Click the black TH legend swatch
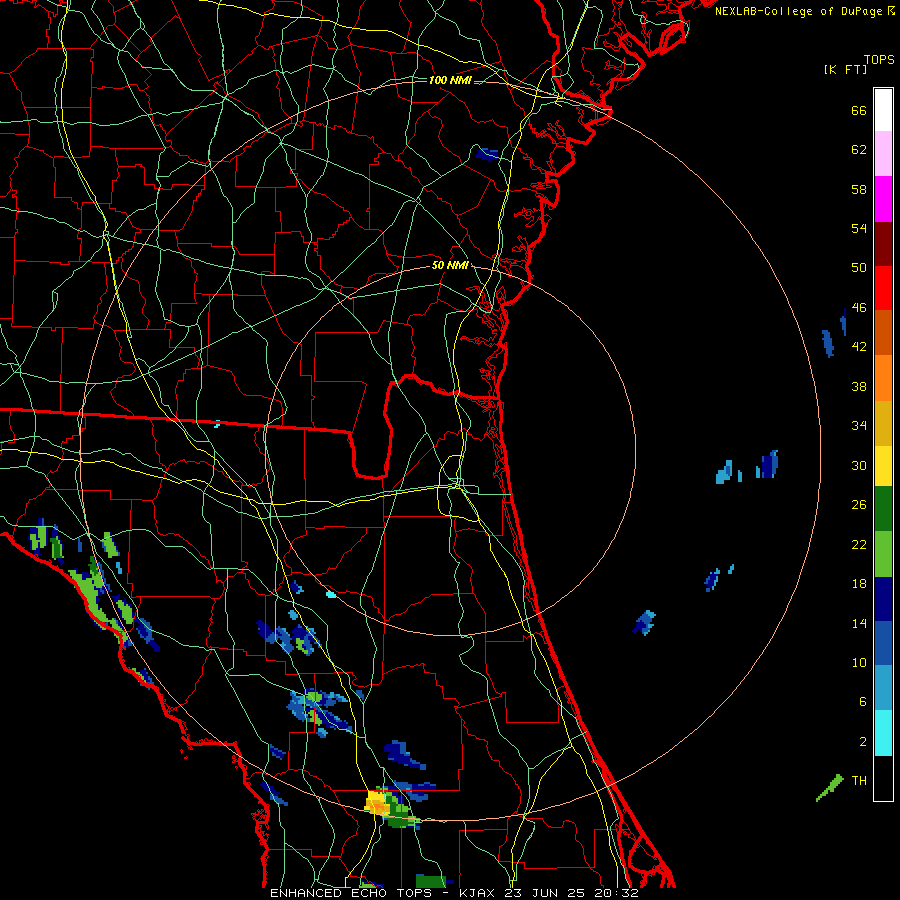The width and height of the screenshot is (900, 900). (x=883, y=778)
